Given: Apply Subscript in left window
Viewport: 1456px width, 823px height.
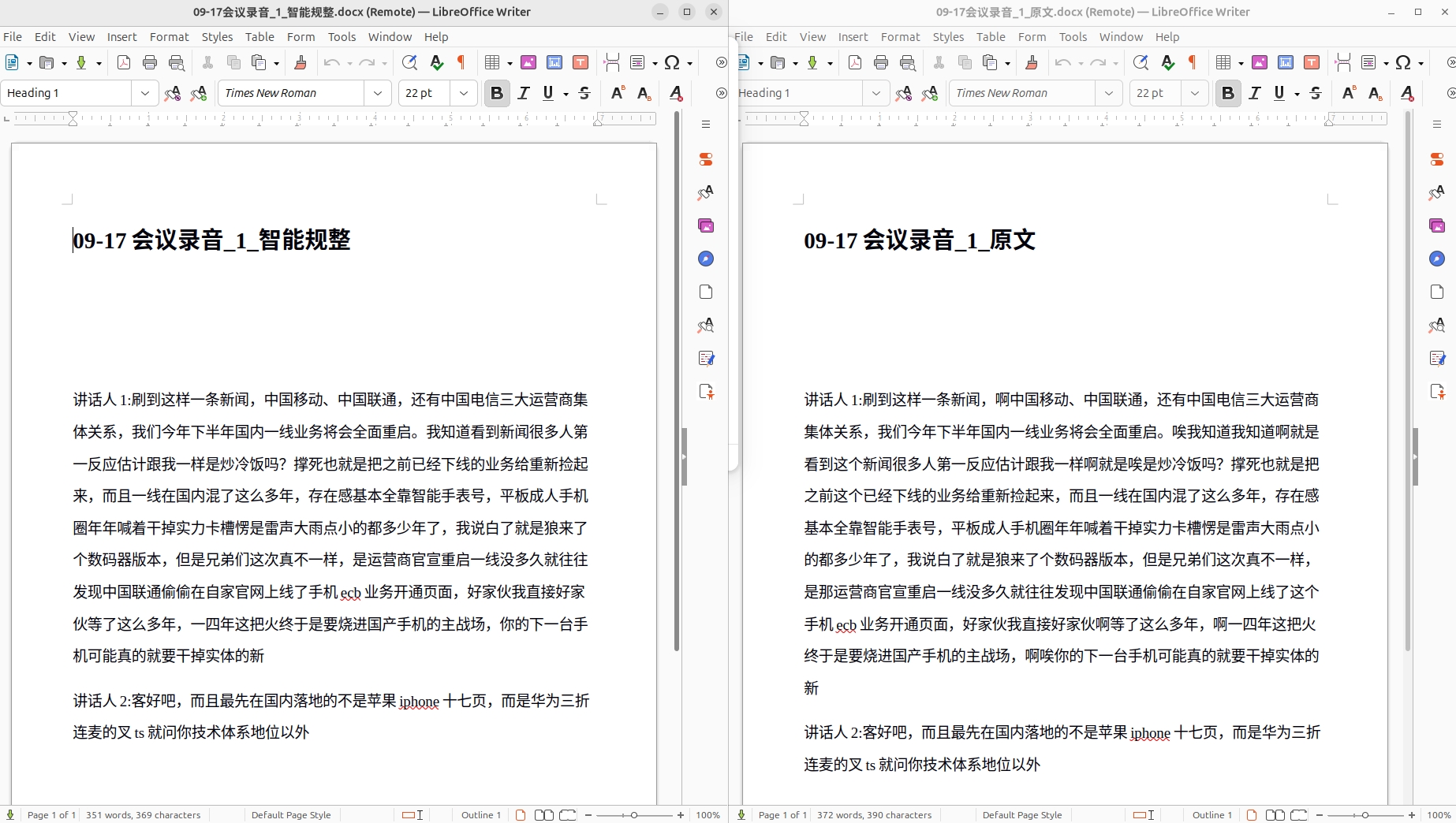Looking at the screenshot, I should [x=644, y=93].
